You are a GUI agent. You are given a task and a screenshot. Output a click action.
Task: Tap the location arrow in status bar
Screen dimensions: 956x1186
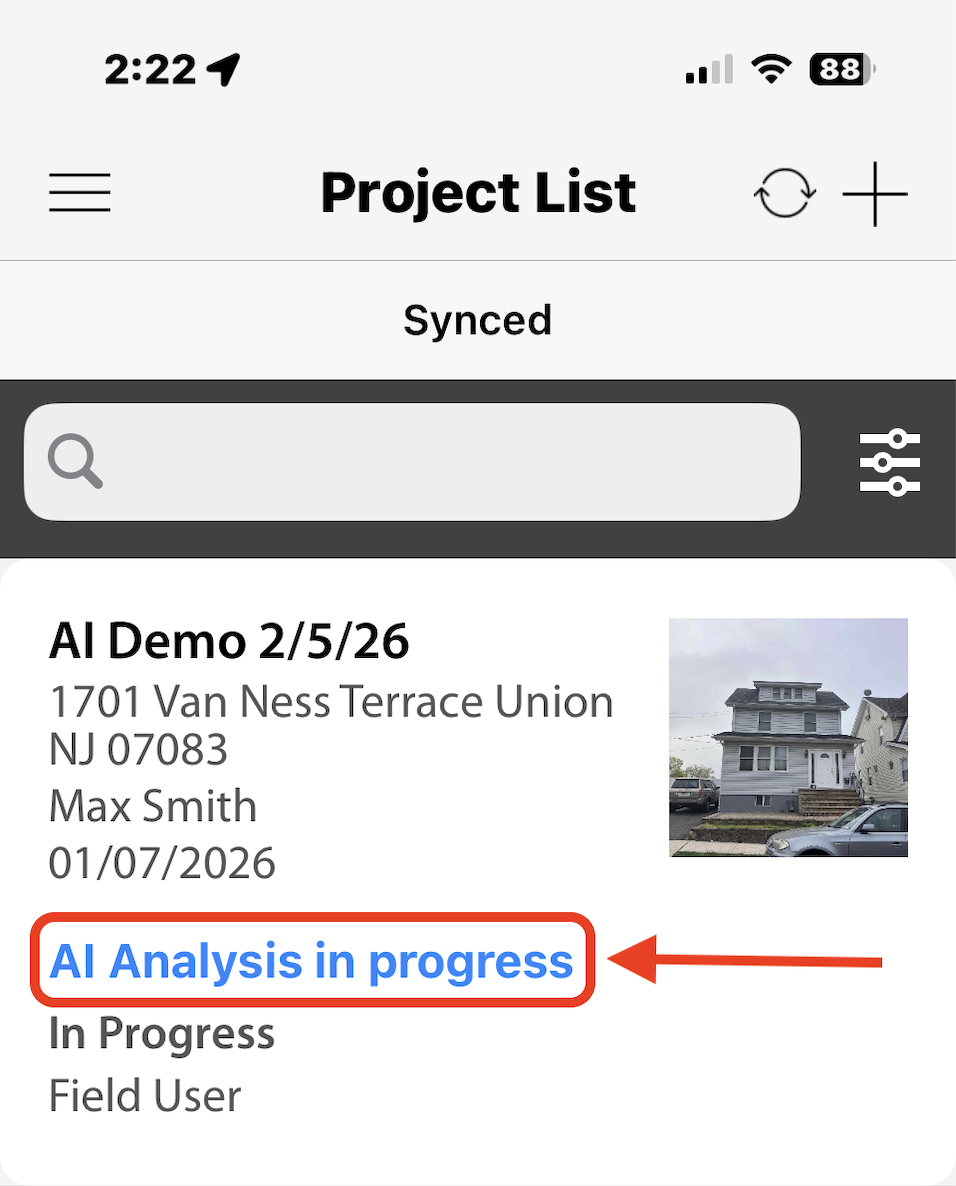coord(224,70)
